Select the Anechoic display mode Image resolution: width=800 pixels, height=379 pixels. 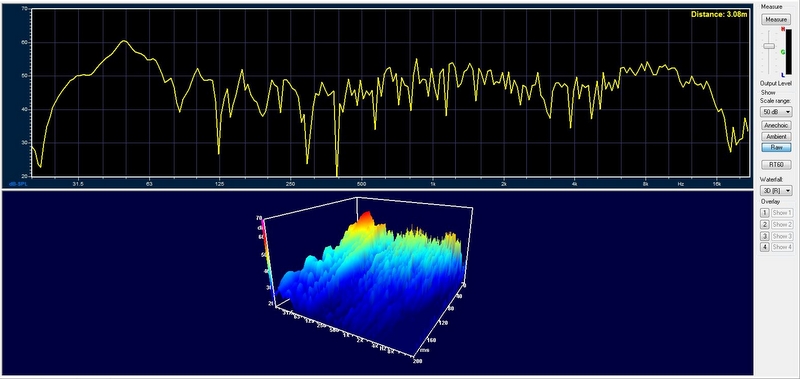(776, 125)
